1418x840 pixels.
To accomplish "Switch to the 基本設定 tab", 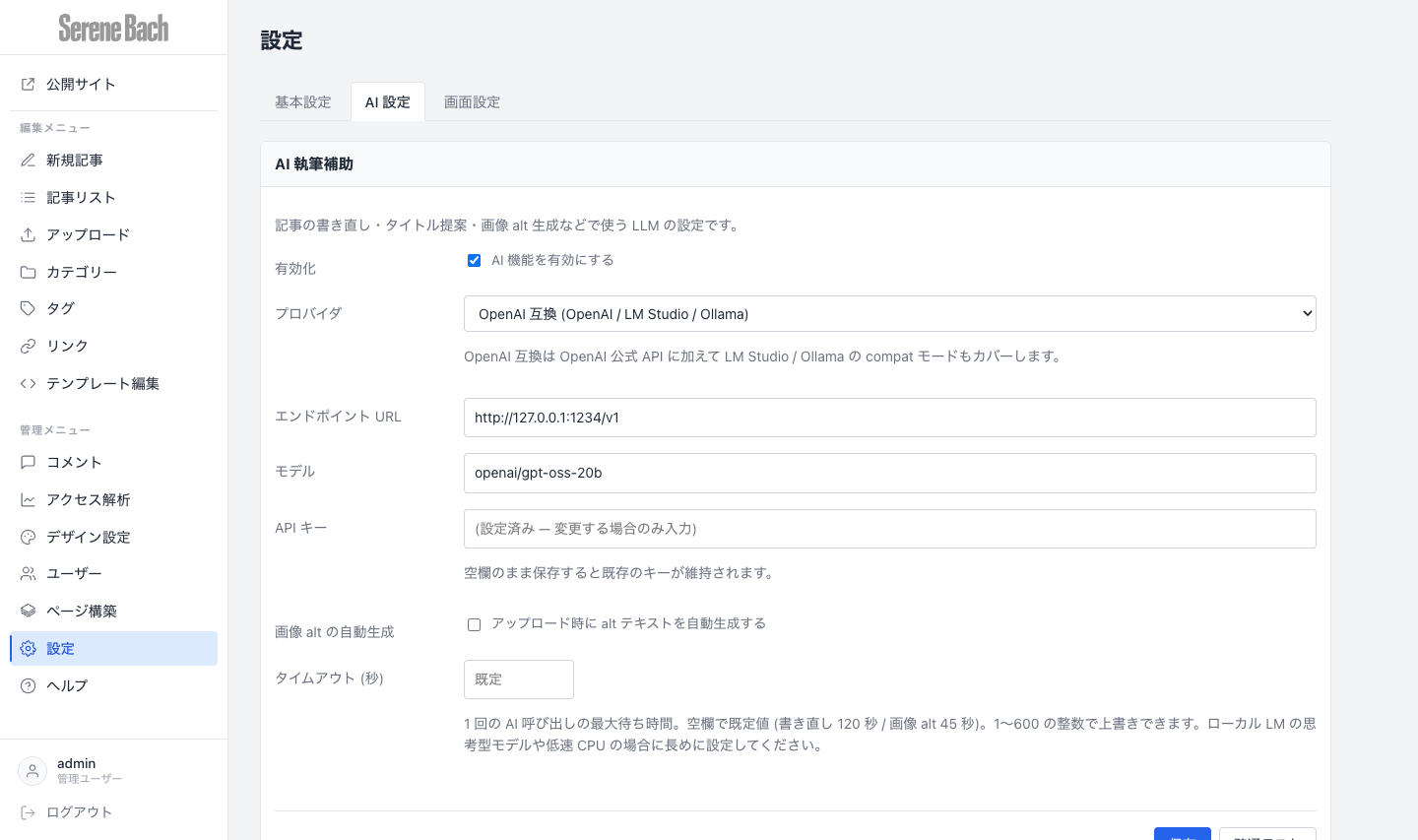I will 302,101.
